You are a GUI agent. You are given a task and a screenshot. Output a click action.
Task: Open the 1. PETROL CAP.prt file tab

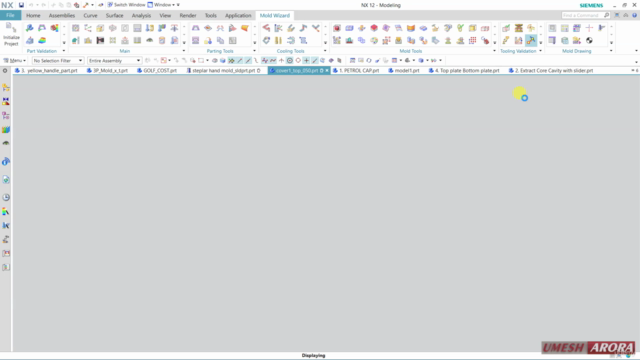pos(356,71)
